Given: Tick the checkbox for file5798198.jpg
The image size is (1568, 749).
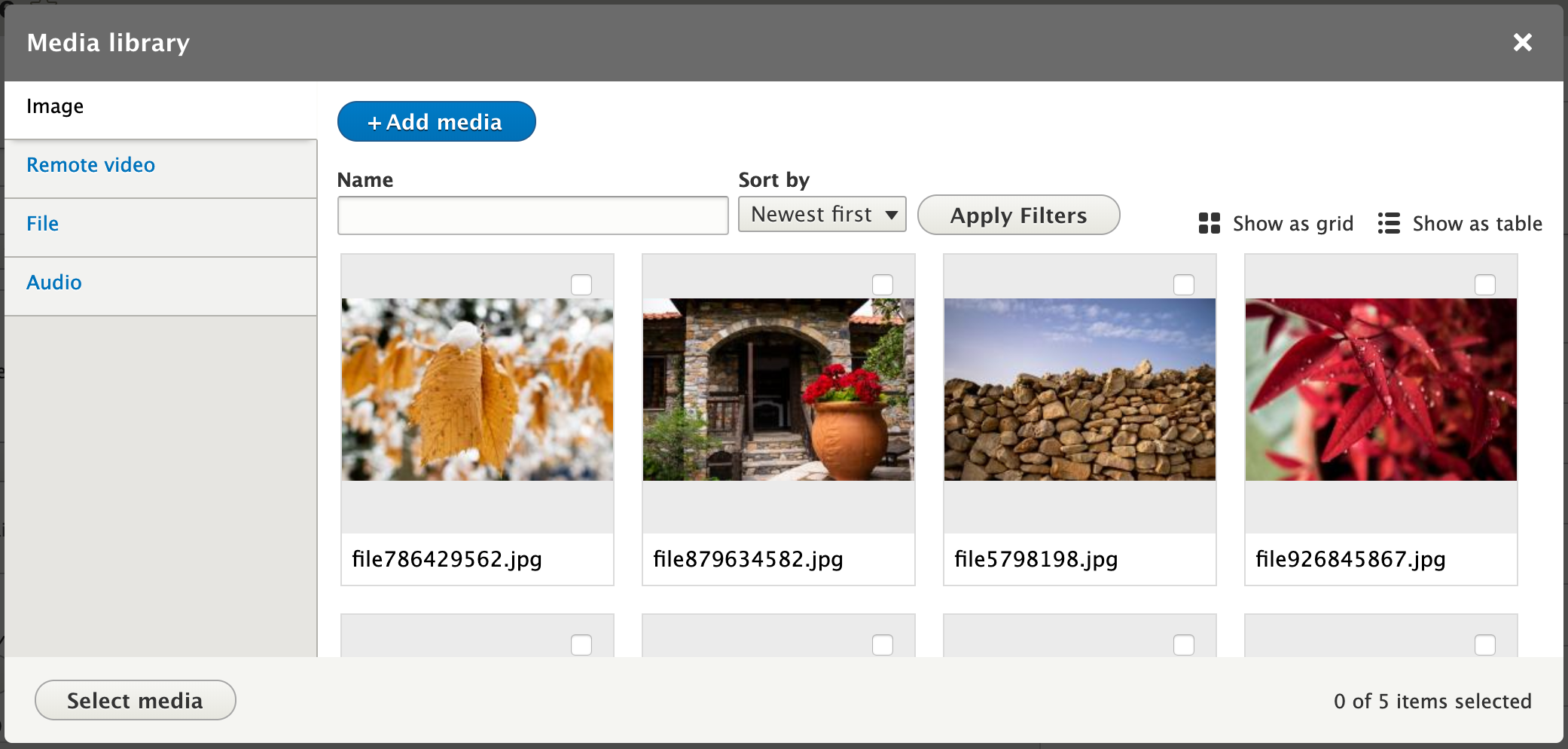Looking at the screenshot, I should tap(1183, 285).
